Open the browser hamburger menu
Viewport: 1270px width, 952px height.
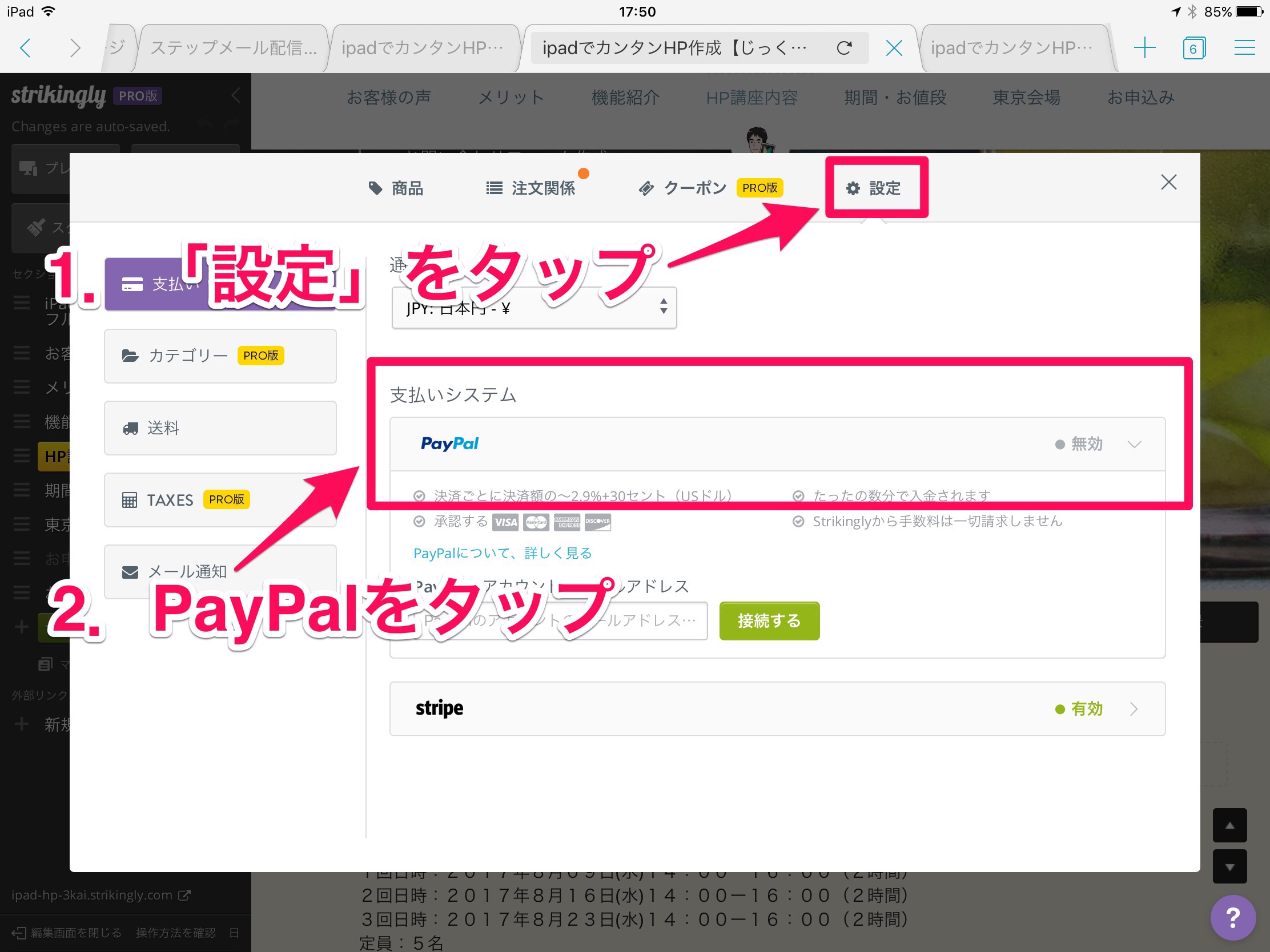coord(1244,47)
